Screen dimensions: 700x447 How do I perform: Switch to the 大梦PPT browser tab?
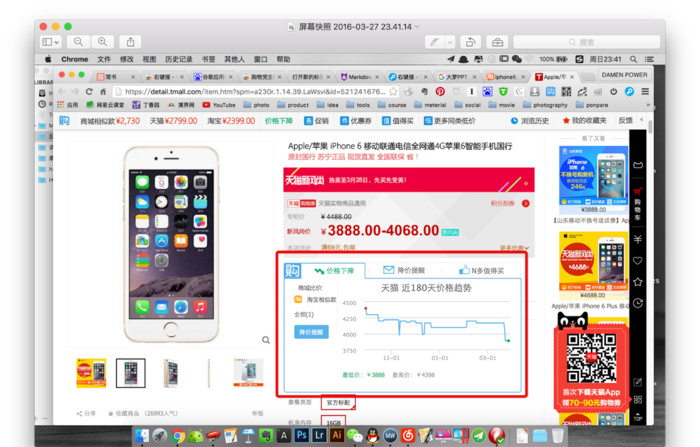point(456,77)
